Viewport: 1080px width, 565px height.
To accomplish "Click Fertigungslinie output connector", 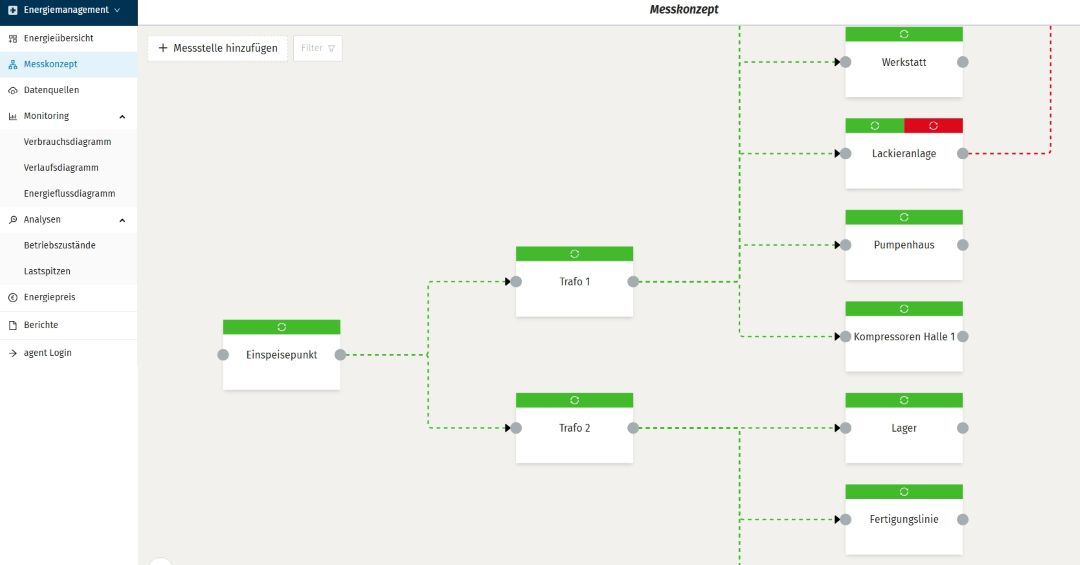I will [x=963, y=520].
